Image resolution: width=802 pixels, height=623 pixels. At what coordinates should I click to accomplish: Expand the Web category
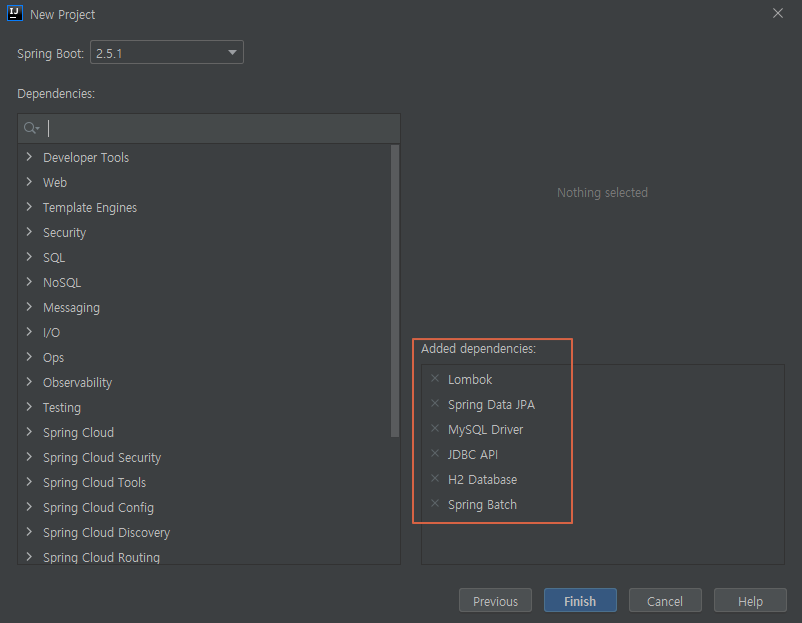pyautogui.click(x=29, y=182)
